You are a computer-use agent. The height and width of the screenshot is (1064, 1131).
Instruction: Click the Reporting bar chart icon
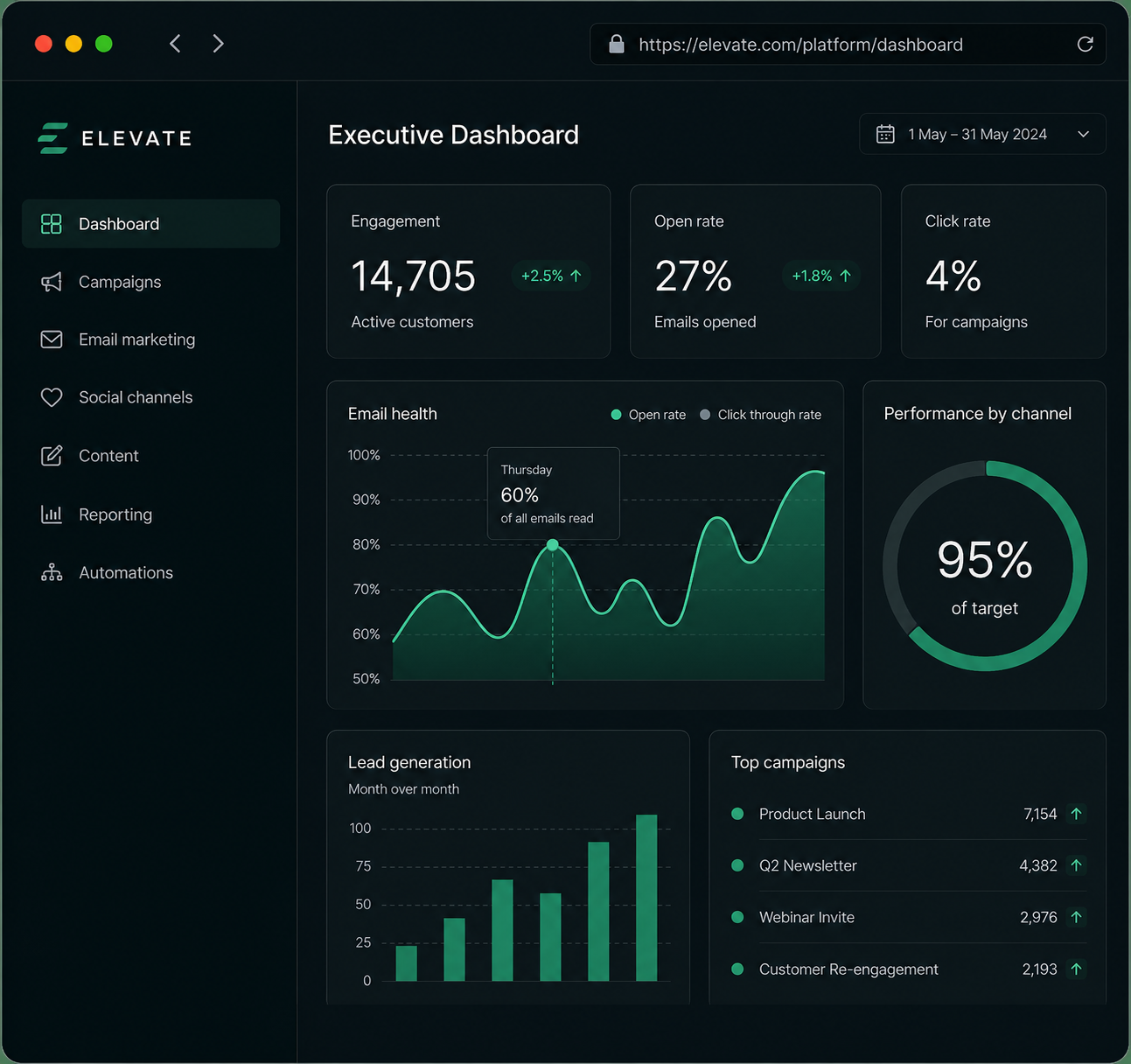click(x=52, y=514)
